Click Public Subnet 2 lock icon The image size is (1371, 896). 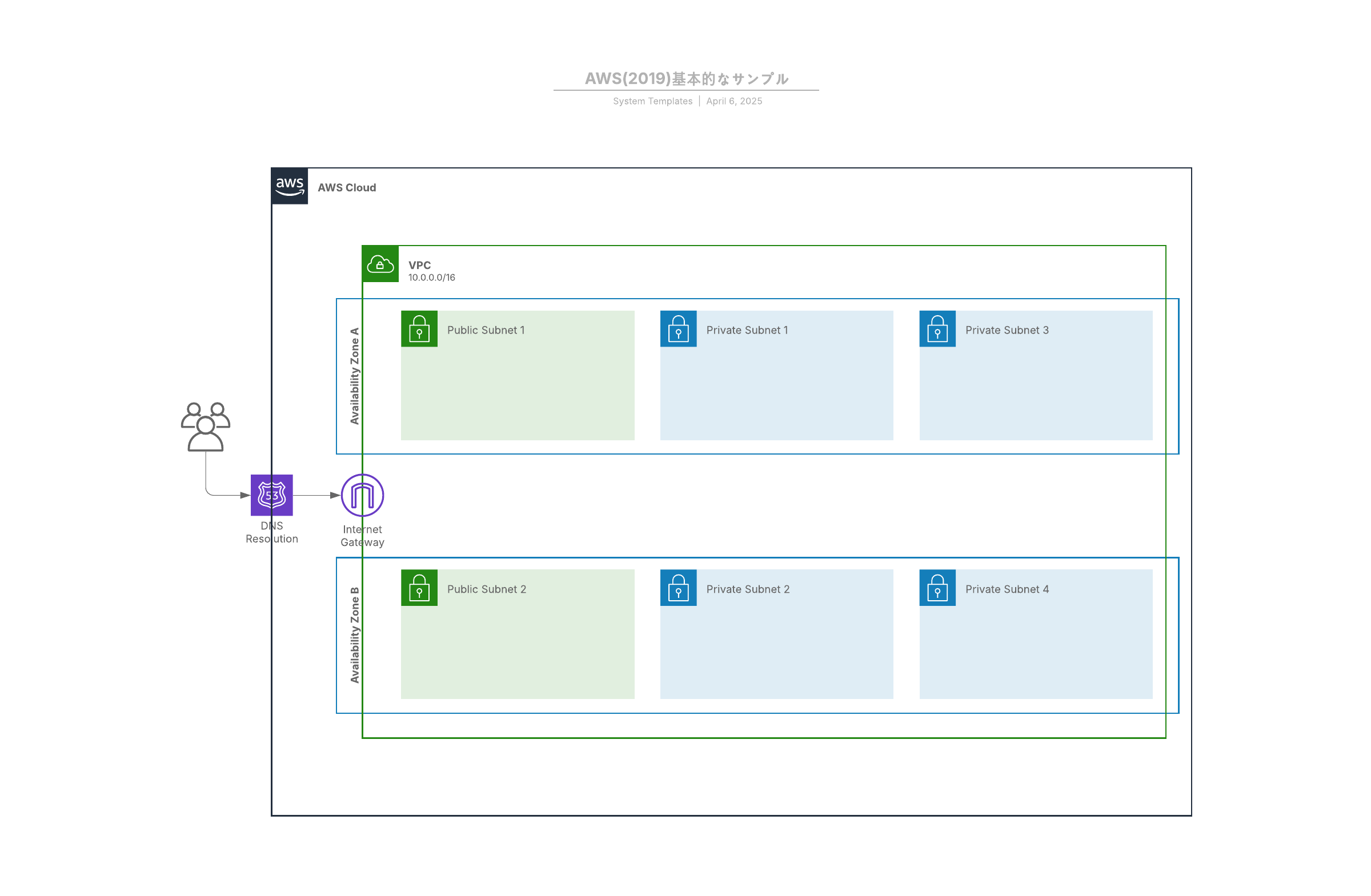[x=419, y=588]
